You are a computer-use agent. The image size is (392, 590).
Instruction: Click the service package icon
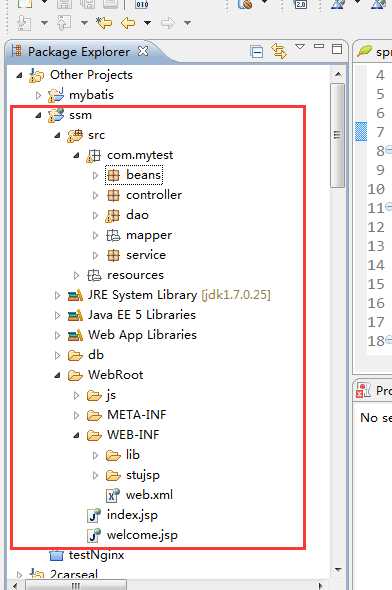[113, 255]
